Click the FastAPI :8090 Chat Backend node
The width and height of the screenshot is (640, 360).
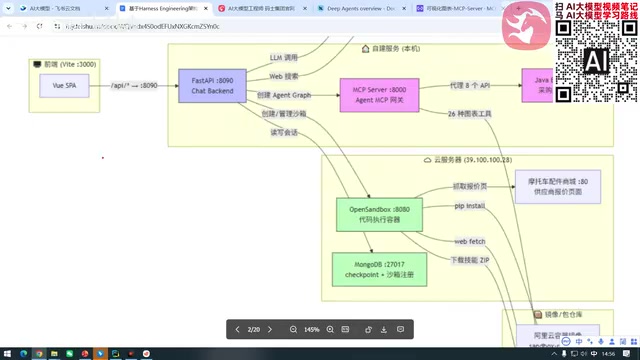coord(212,86)
